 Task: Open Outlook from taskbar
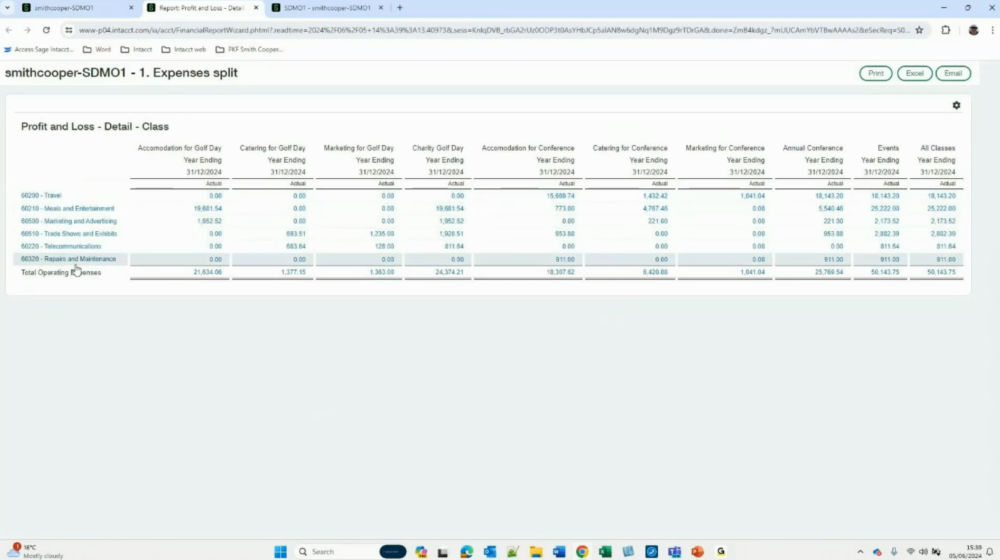click(x=490, y=552)
